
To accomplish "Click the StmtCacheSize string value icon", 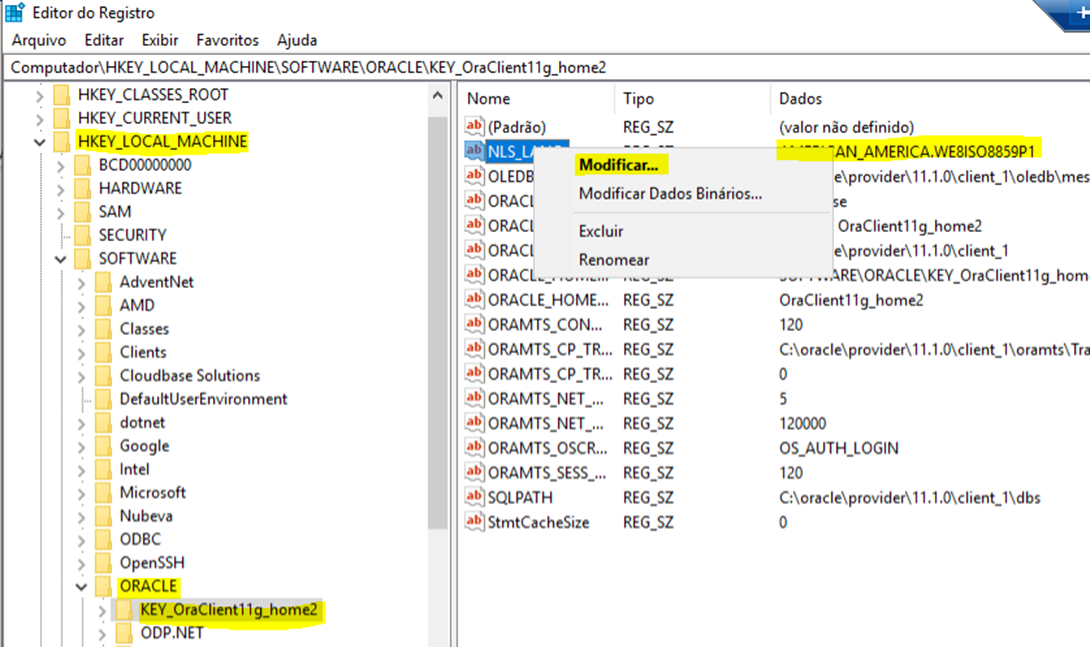I will tap(474, 521).
